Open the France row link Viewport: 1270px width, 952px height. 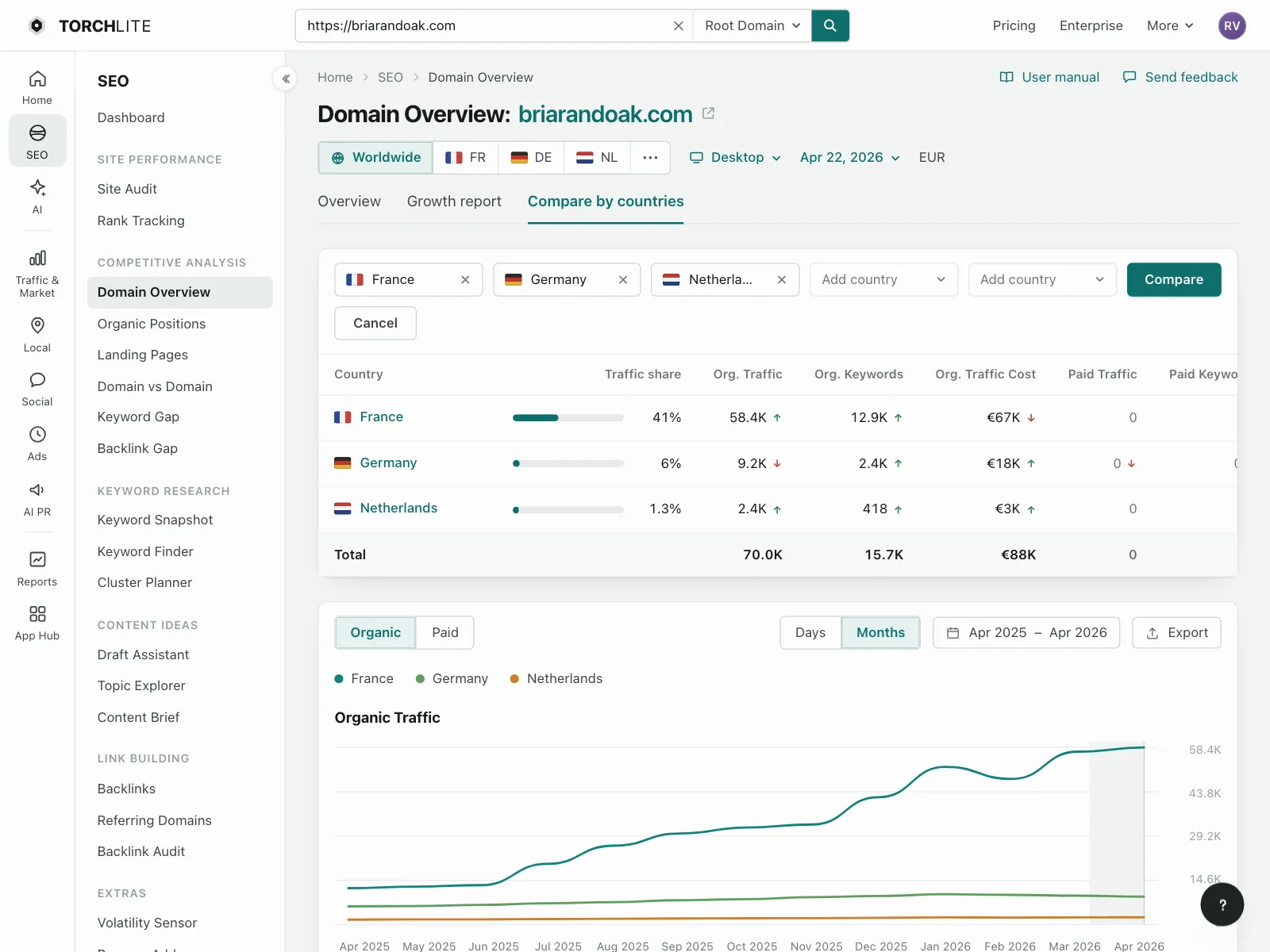[381, 416]
